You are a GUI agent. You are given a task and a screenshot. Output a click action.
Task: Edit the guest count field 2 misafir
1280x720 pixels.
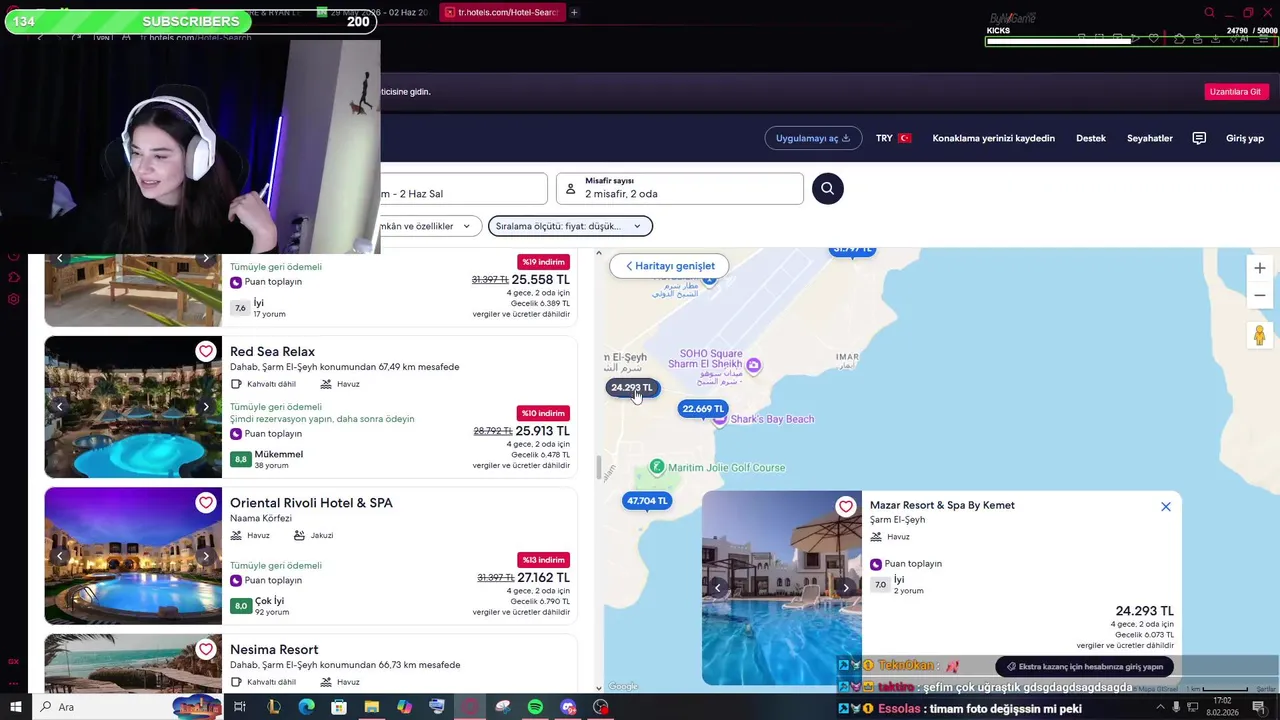pyautogui.click(x=680, y=188)
